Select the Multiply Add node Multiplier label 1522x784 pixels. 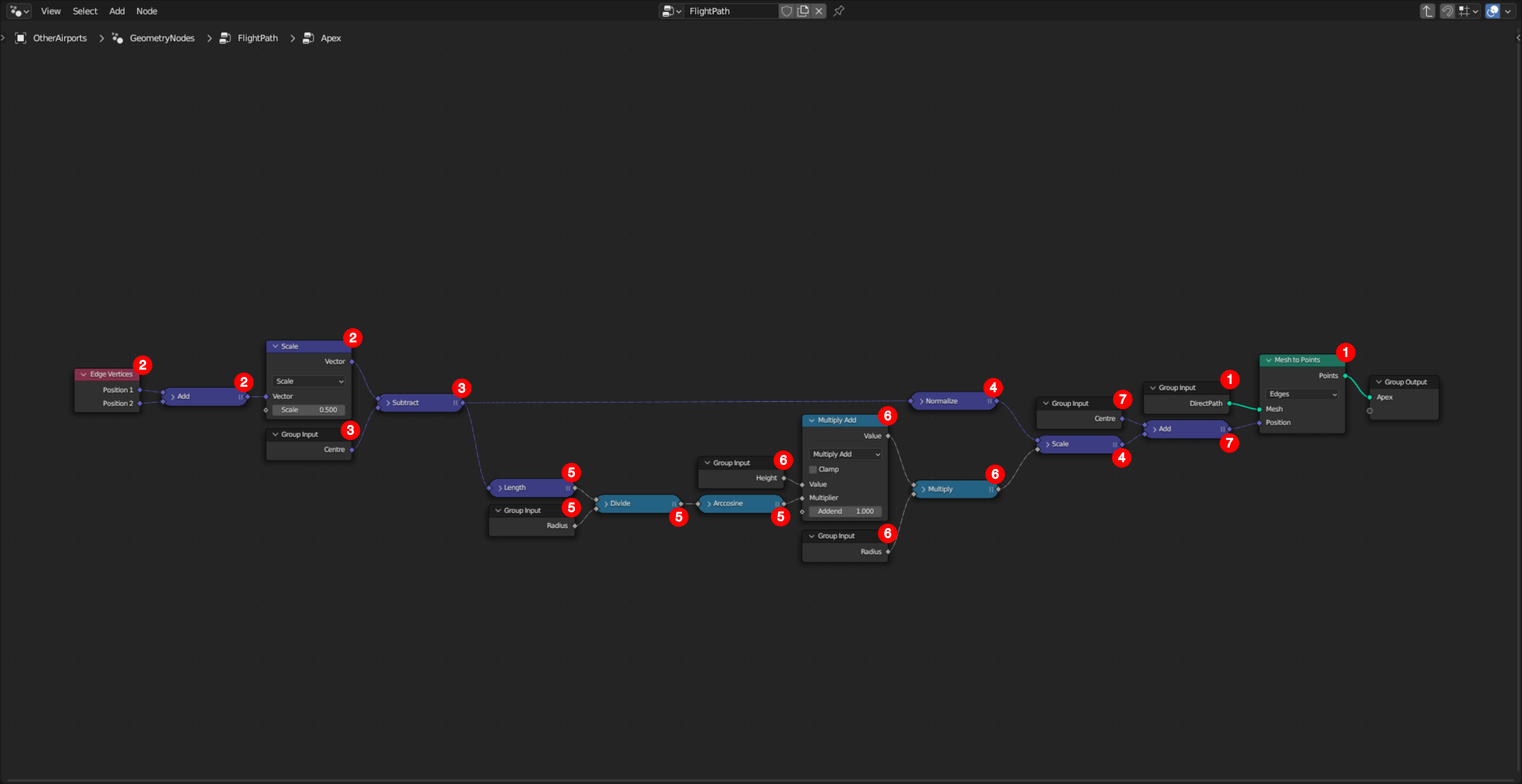[823, 498]
